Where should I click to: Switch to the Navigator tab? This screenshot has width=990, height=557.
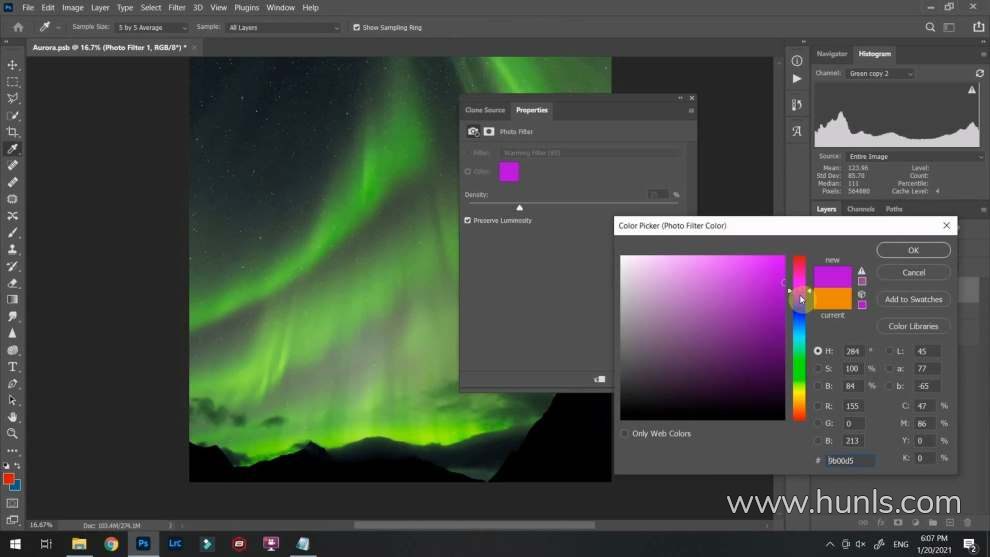832,54
